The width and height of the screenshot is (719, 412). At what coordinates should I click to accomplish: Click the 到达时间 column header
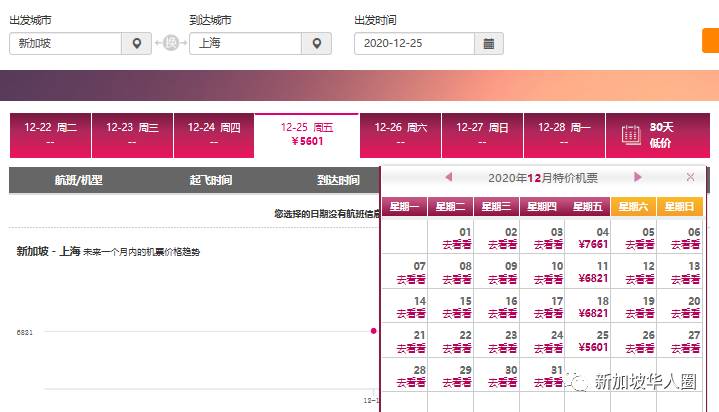(338, 180)
